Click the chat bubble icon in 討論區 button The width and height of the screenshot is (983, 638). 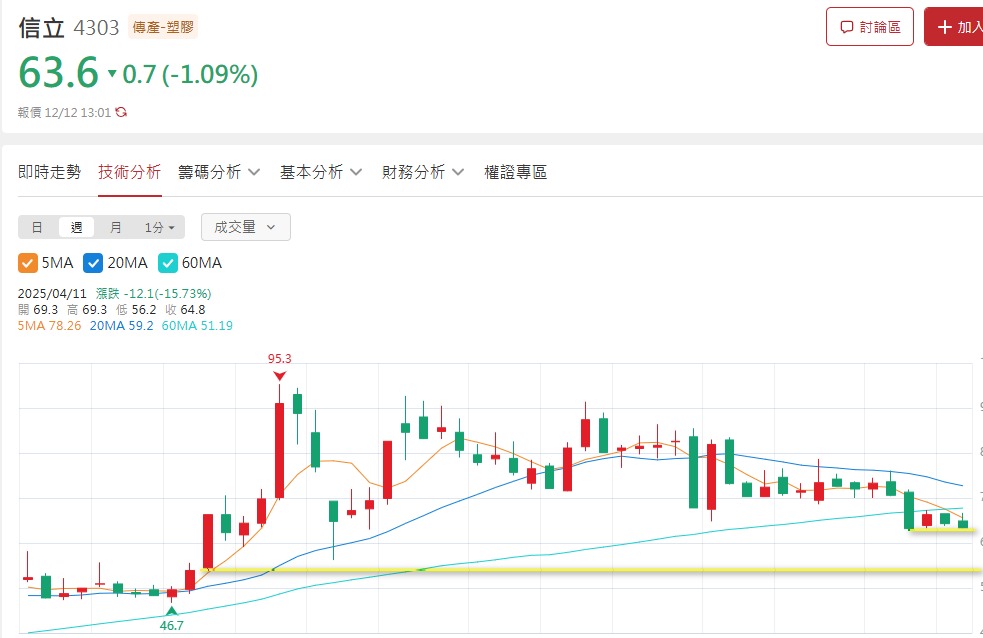coord(847,27)
